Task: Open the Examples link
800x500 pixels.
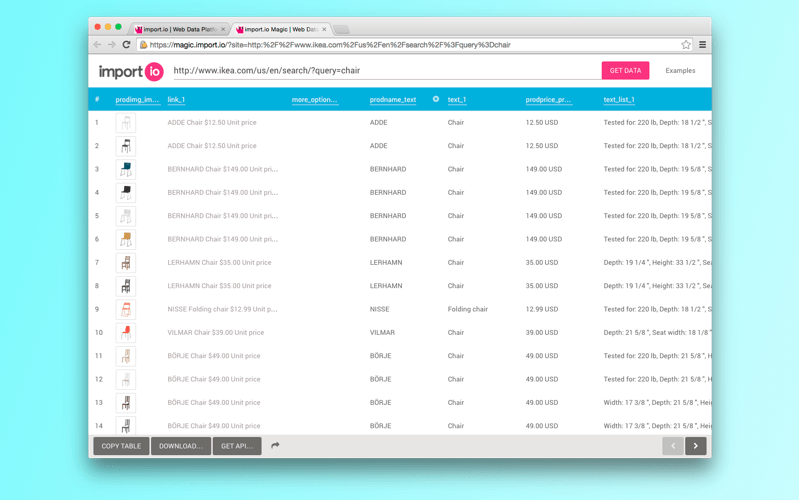Action: (x=680, y=70)
